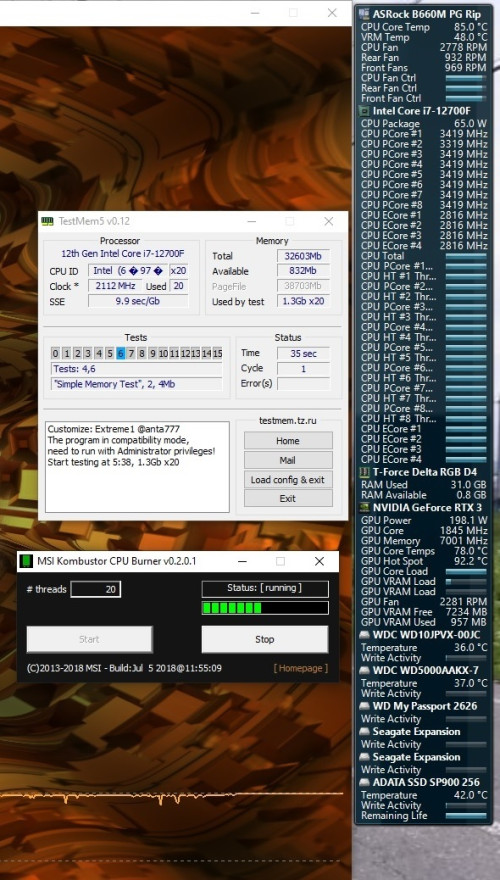The image size is (500, 880).
Task: Click the Kombustor green progress bar
Action: [265, 608]
